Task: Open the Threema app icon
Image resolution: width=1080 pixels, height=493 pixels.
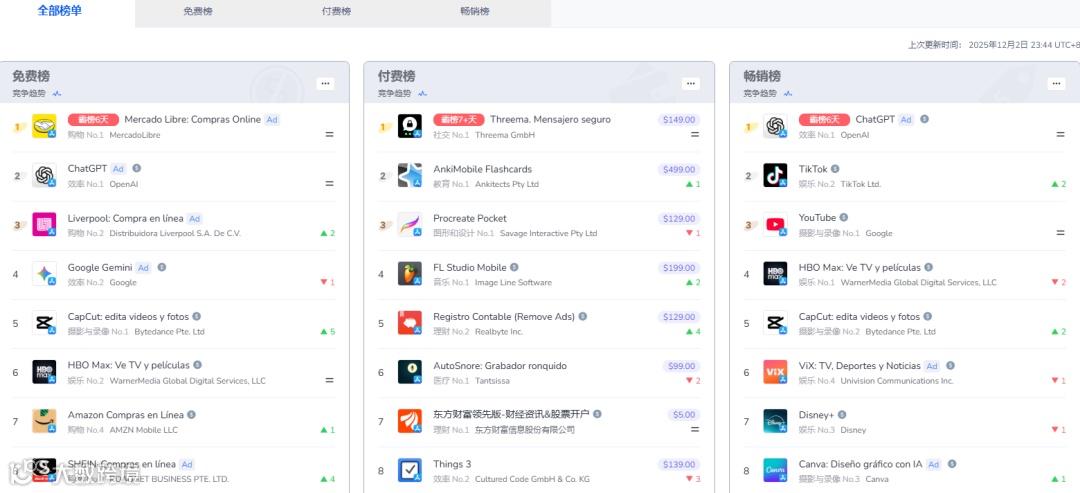Action: coord(410,126)
